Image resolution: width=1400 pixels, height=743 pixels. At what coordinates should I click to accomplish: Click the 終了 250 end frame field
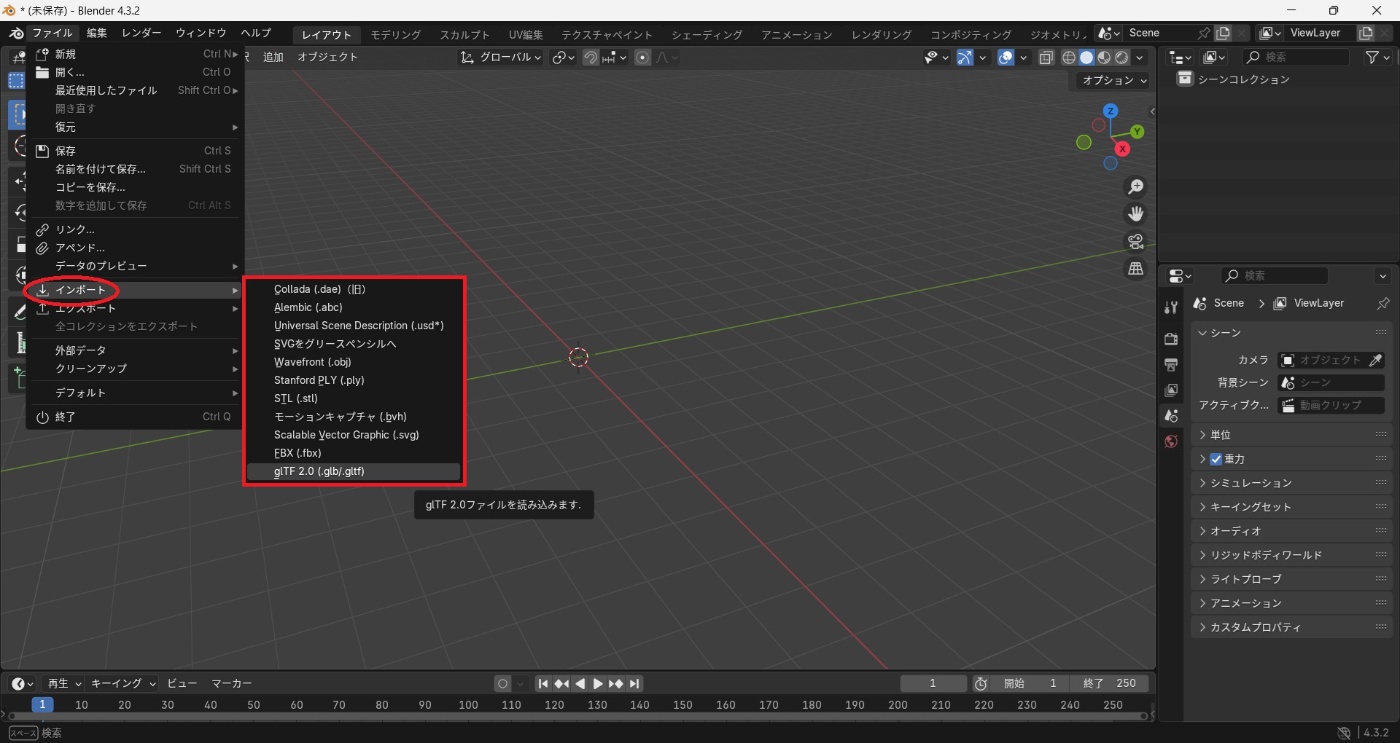click(x=1110, y=683)
